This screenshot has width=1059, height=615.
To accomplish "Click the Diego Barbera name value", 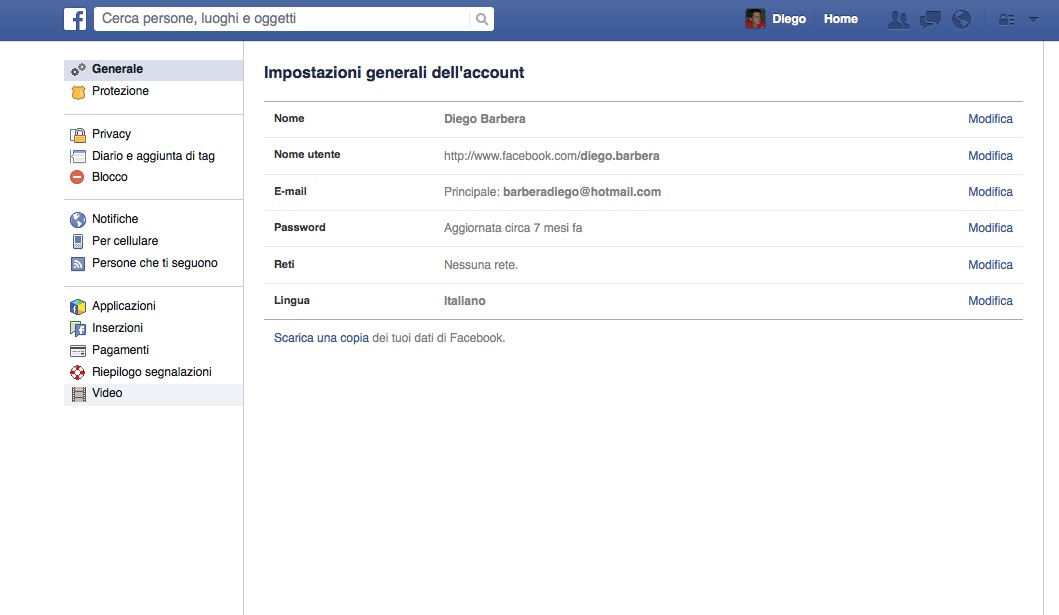I will 484,119.
